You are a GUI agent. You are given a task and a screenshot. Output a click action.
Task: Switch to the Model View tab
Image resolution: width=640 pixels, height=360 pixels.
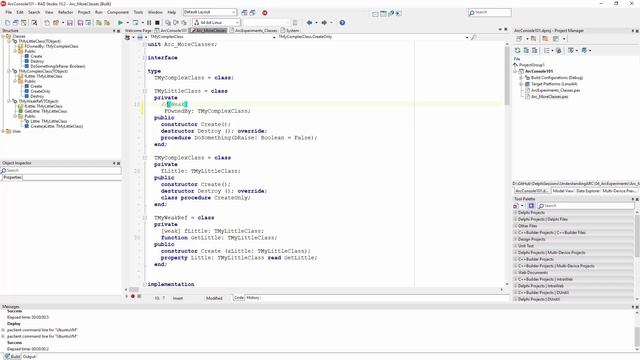563,191
